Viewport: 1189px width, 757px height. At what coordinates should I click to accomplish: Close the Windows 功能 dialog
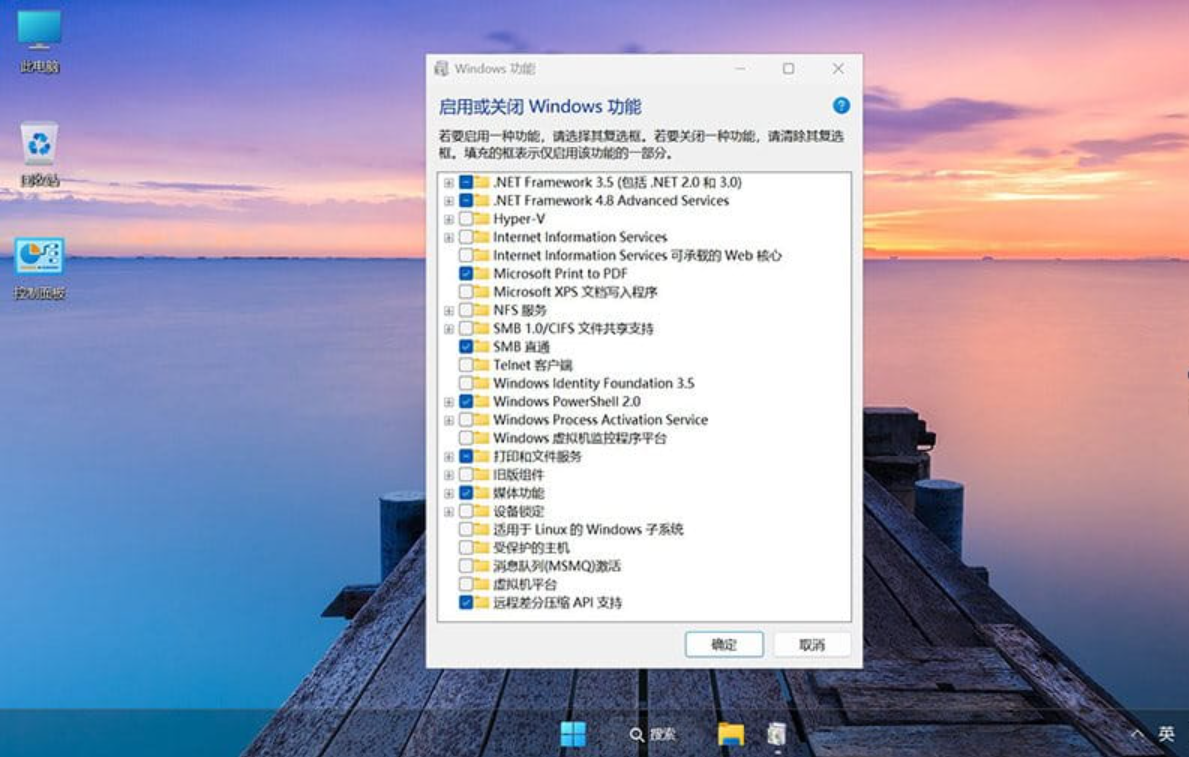(x=838, y=68)
